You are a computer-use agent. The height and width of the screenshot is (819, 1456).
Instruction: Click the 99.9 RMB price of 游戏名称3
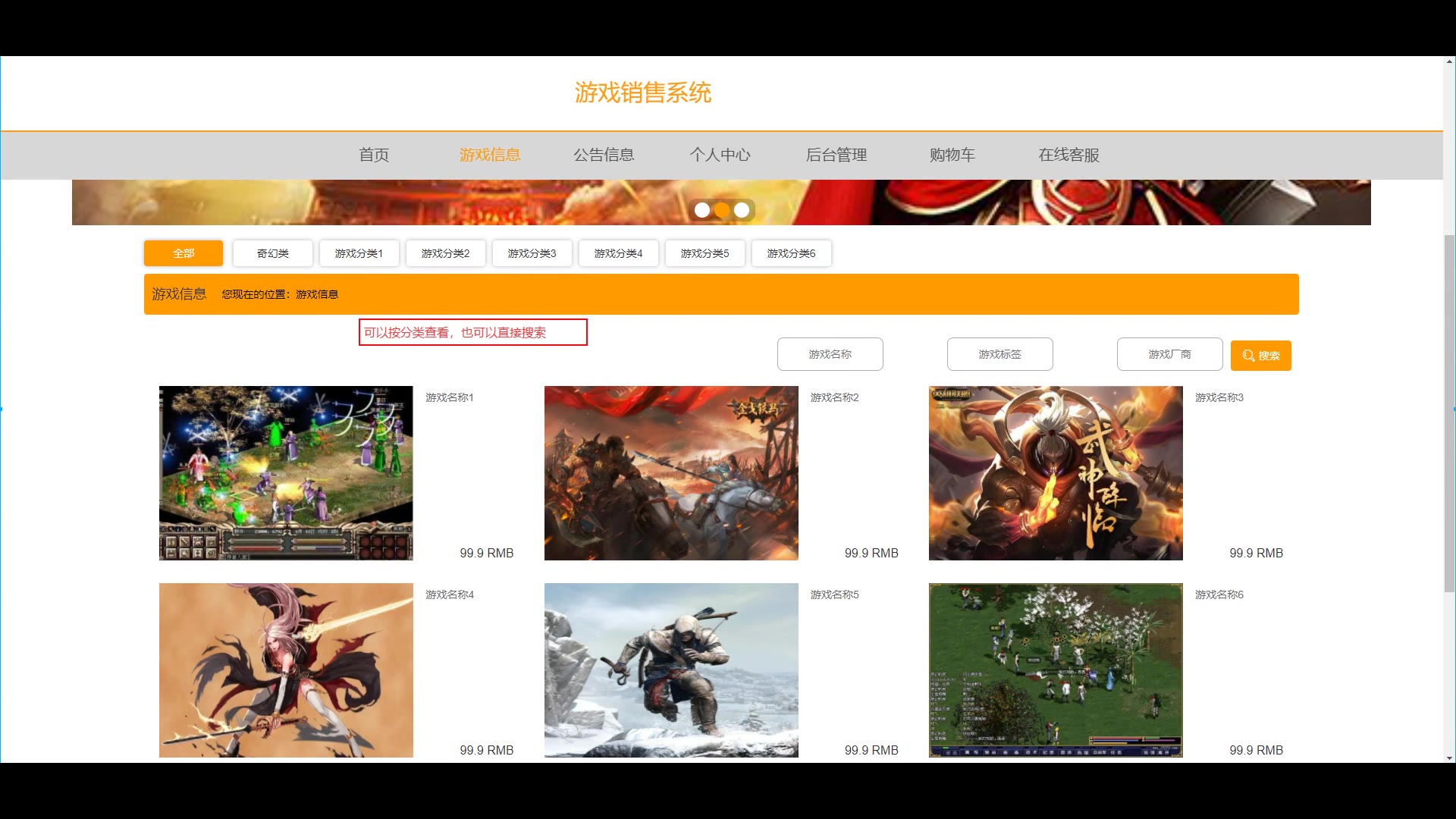coord(1257,554)
